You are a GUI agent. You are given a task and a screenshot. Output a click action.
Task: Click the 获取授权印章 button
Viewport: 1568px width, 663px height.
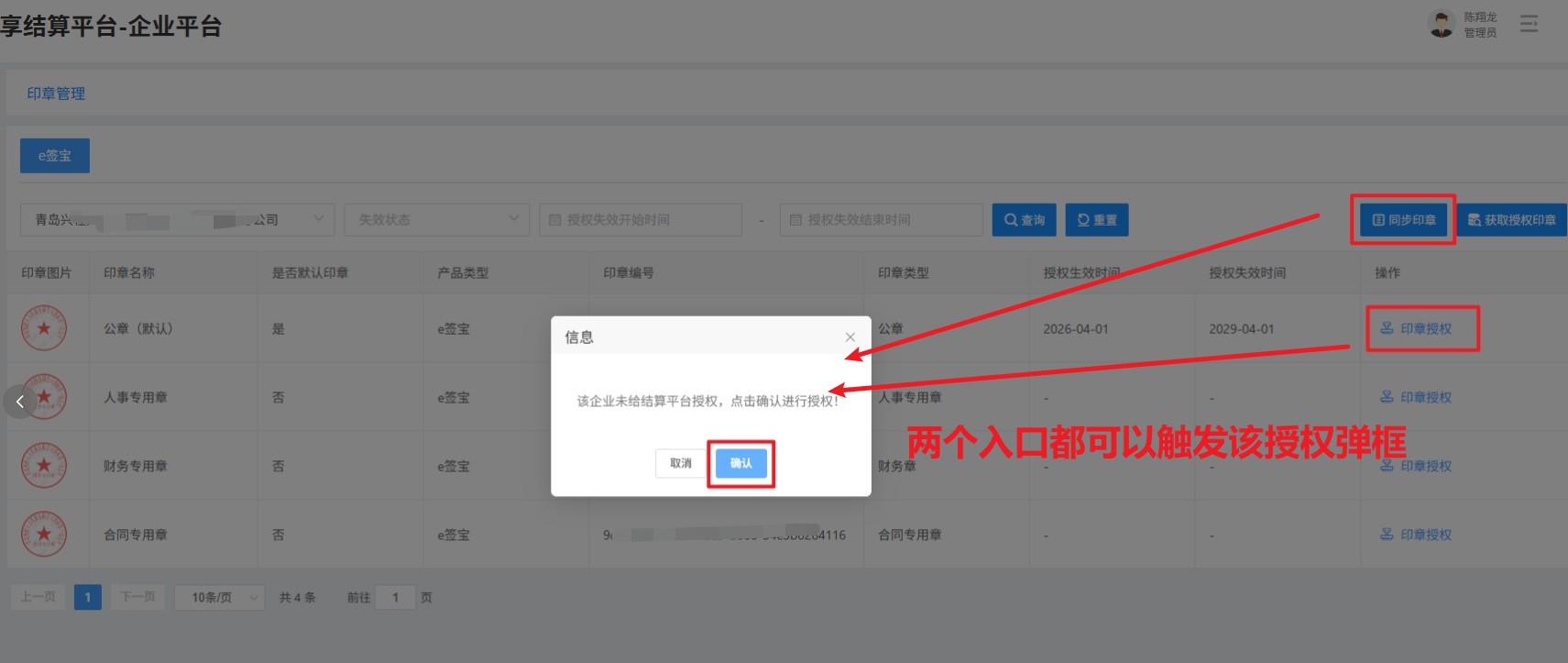point(1512,220)
